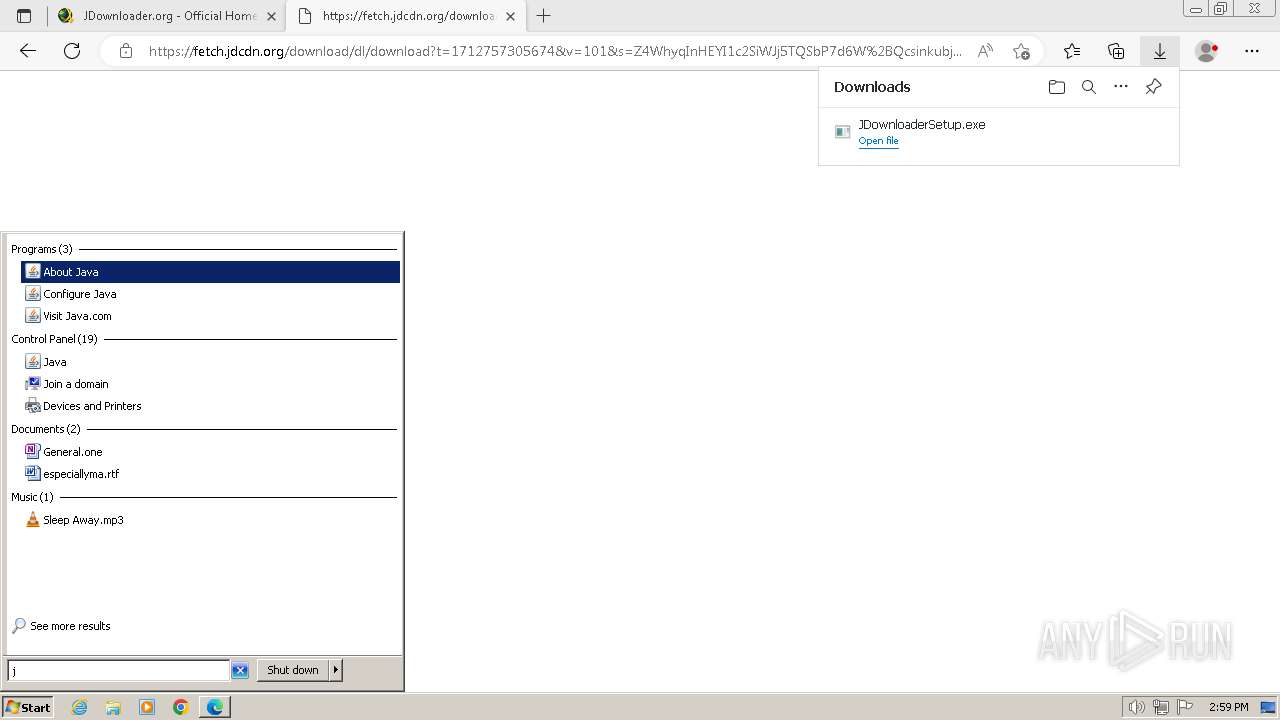Search downloads with magnifier icon

(x=1089, y=87)
